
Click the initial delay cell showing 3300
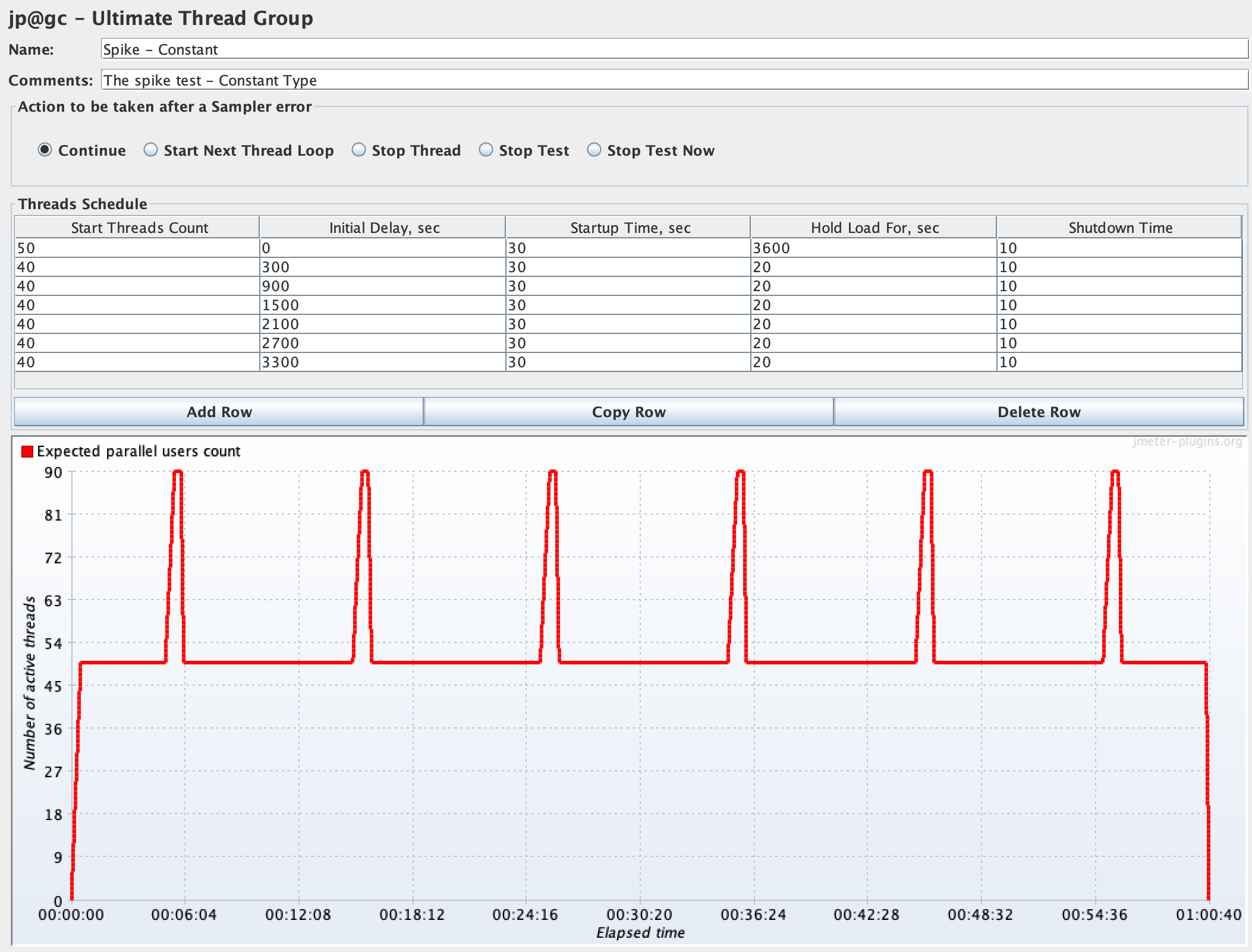[382, 362]
